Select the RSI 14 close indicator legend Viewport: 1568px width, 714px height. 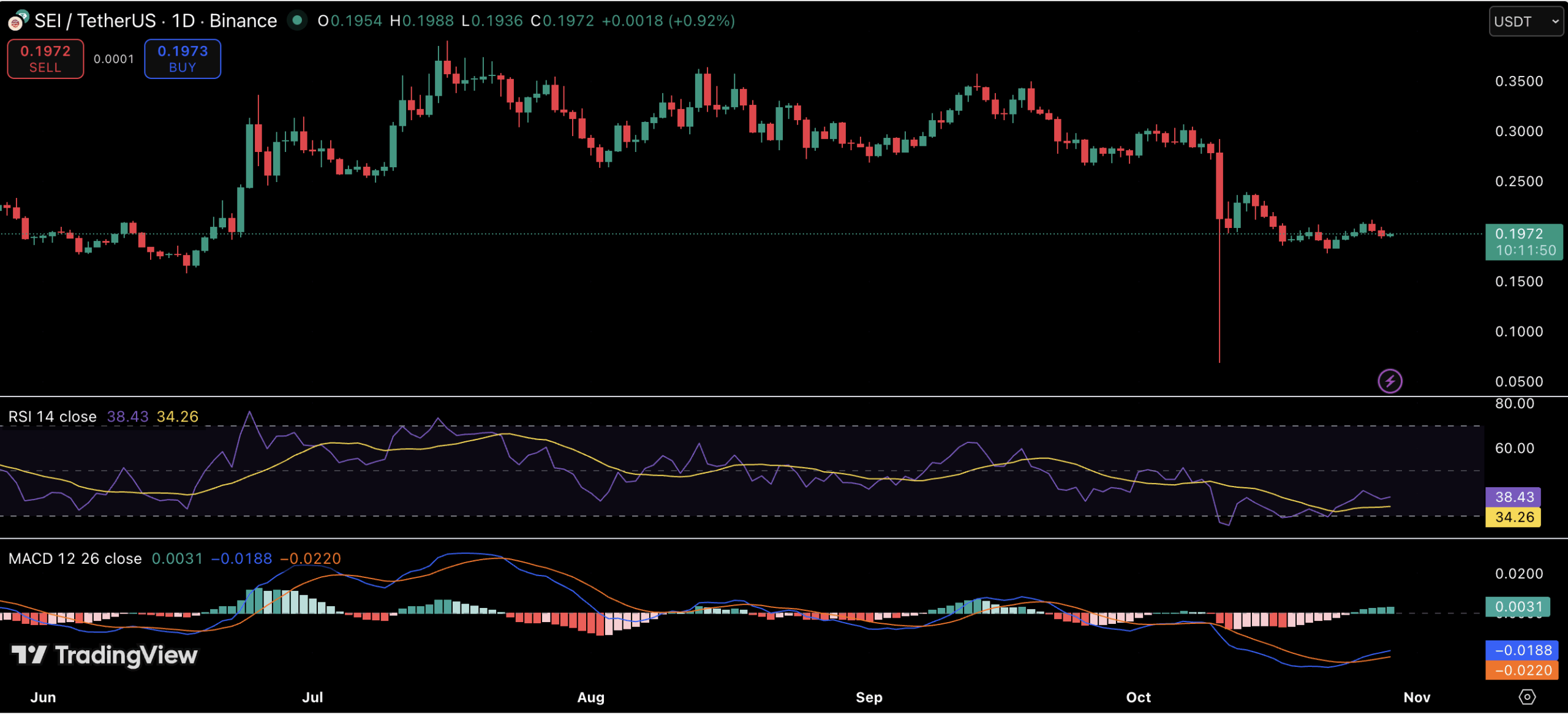53,417
